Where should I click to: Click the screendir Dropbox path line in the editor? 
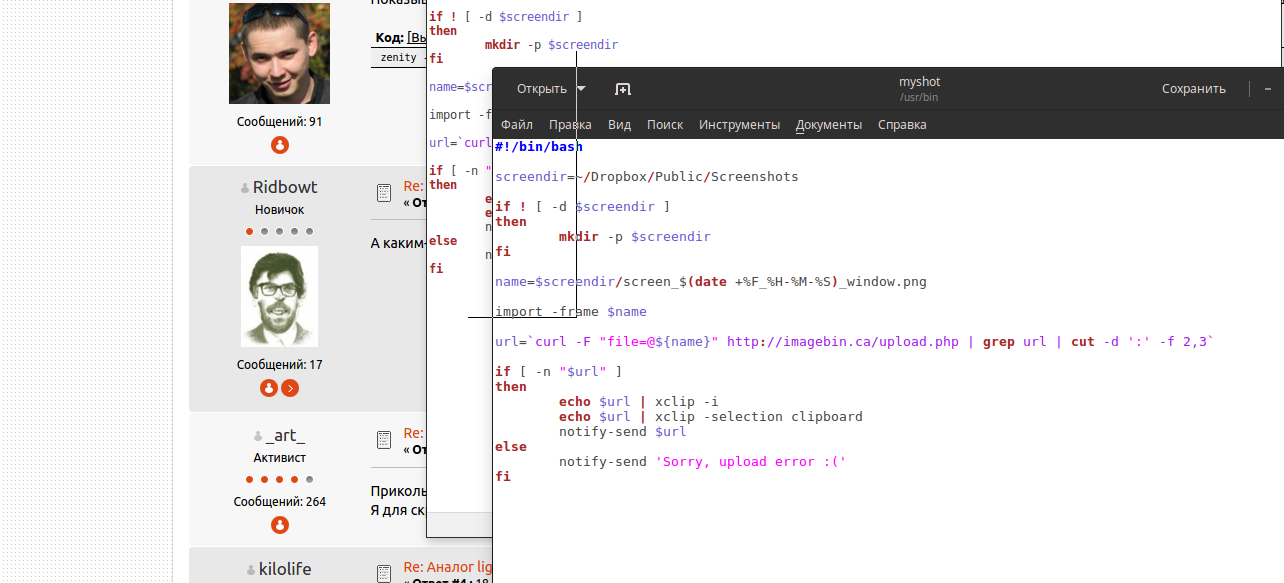point(647,177)
